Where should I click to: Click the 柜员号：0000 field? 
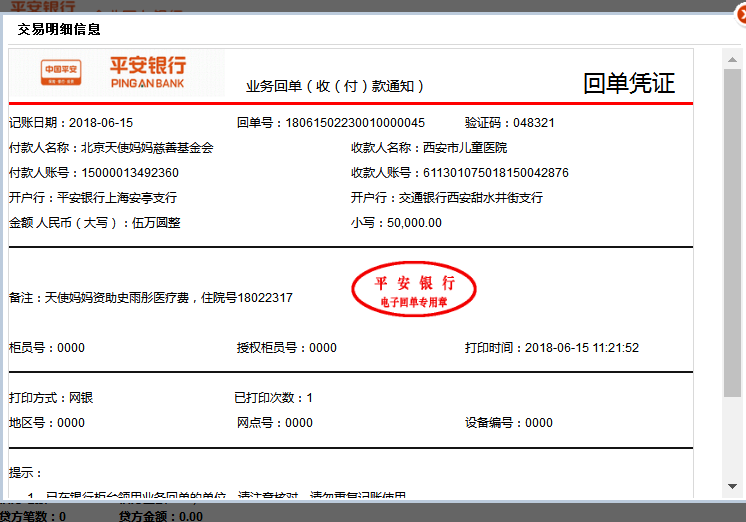47,348
